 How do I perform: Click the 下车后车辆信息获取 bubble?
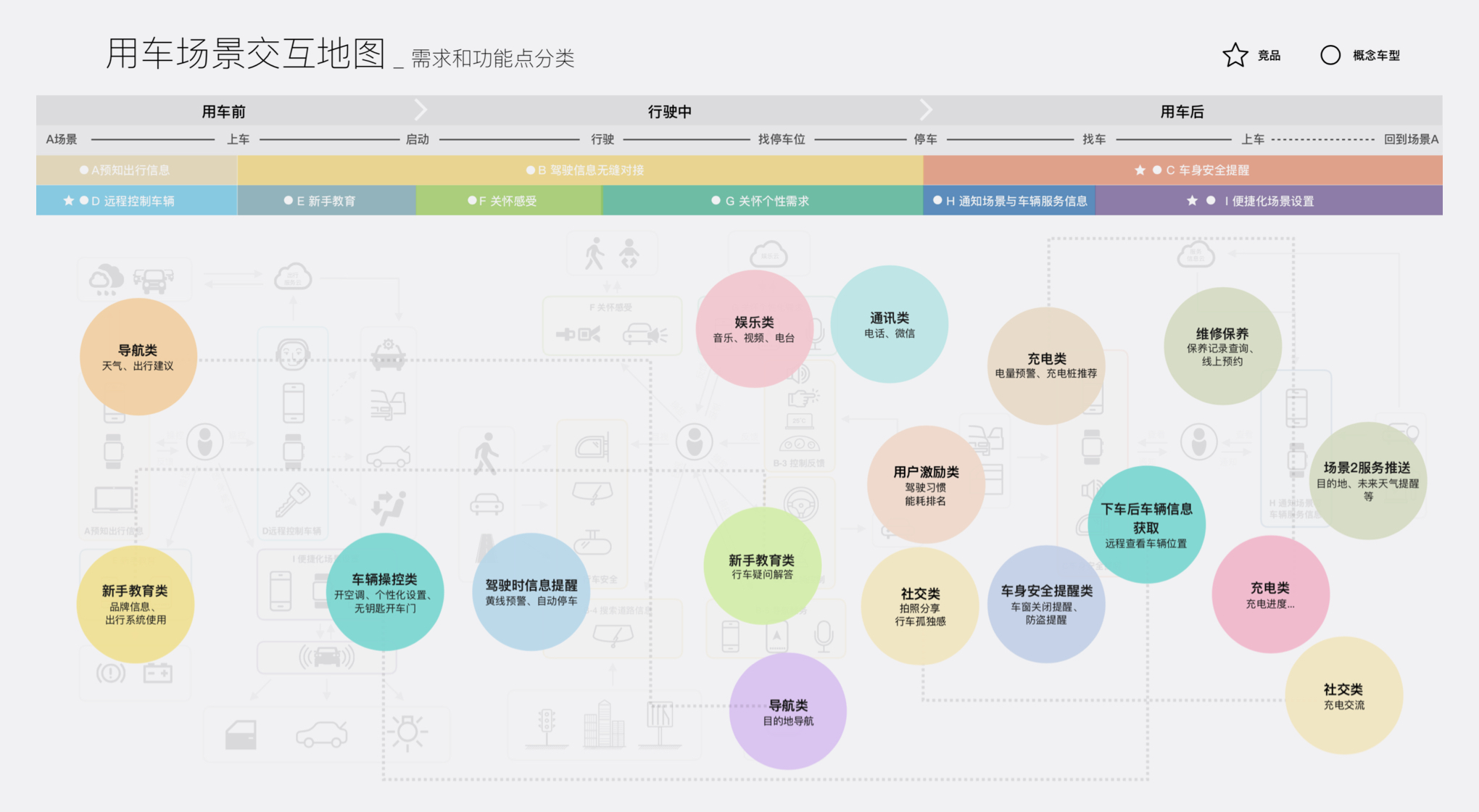tap(1146, 524)
